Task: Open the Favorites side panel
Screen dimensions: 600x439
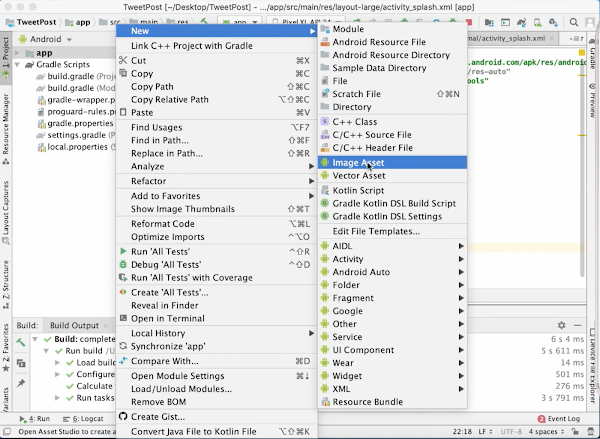Action: tap(6, 348)
